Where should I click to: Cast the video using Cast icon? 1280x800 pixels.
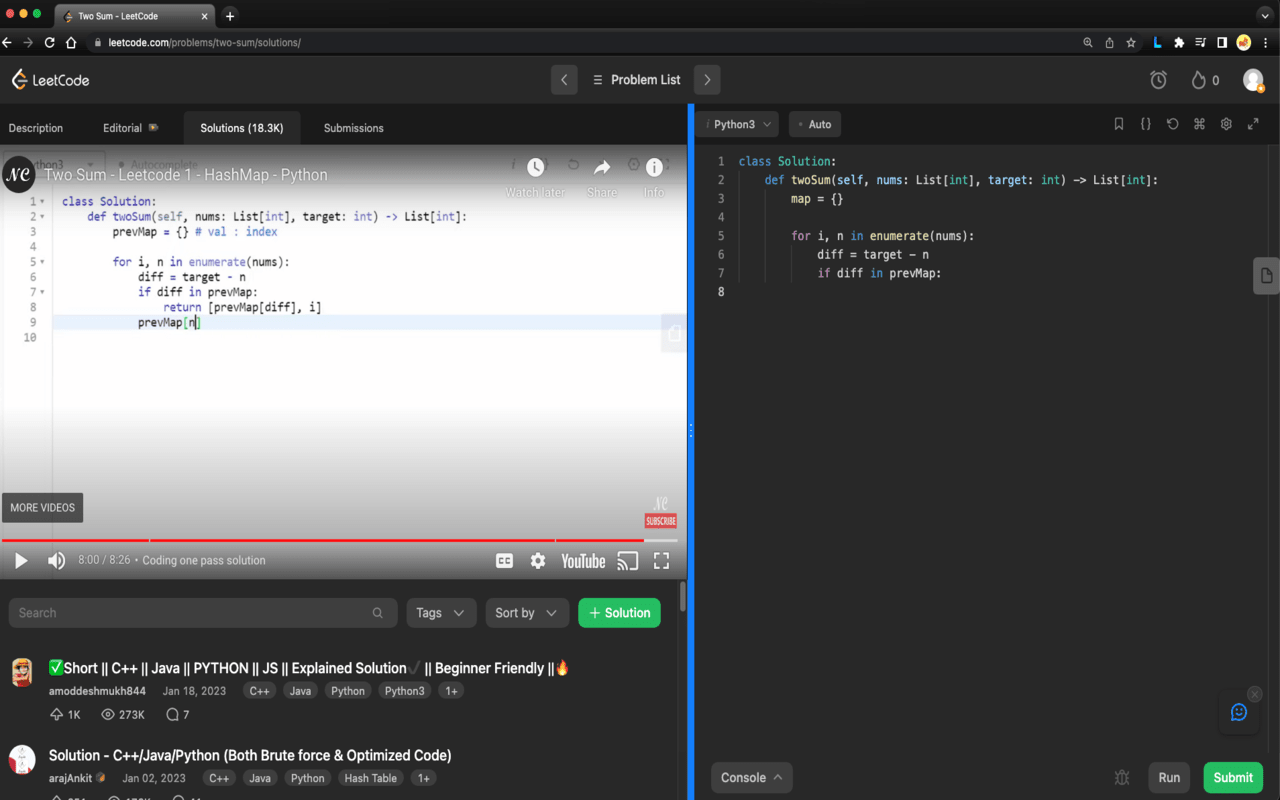[x=627, y=561]
